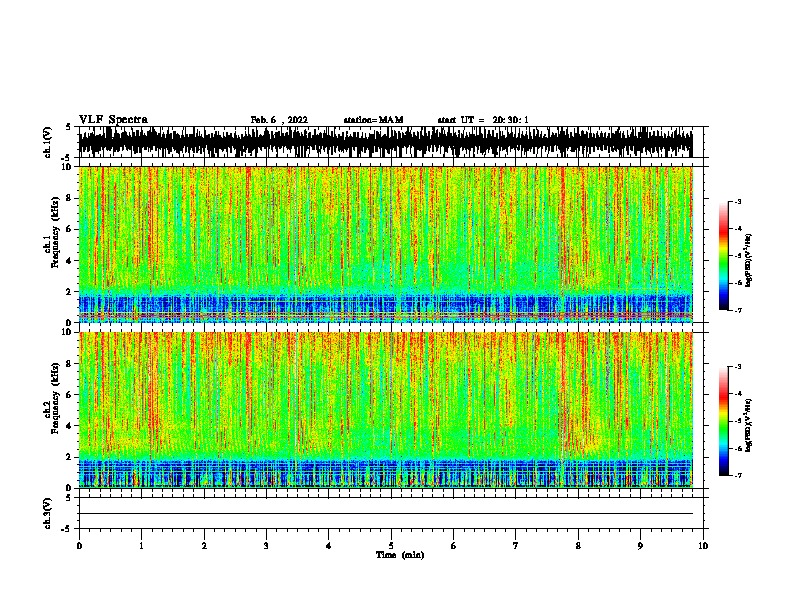The width and height of the screenshot is (792, 612).
Task: Click the ch.1 frequency tick label "8"
Action: coord(70,198)
